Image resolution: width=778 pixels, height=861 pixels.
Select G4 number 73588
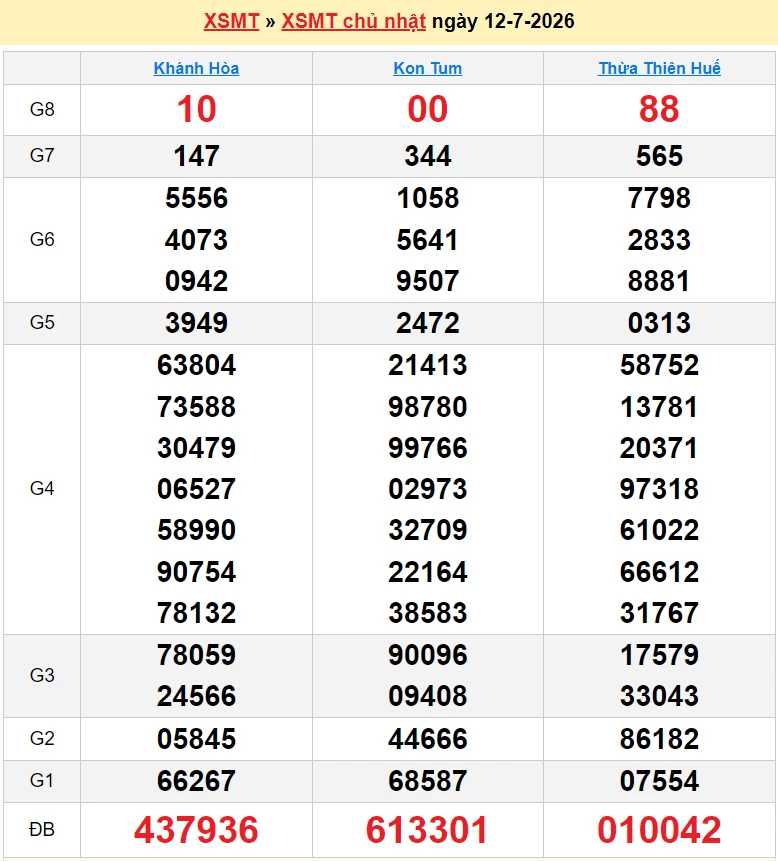[197, 407]
